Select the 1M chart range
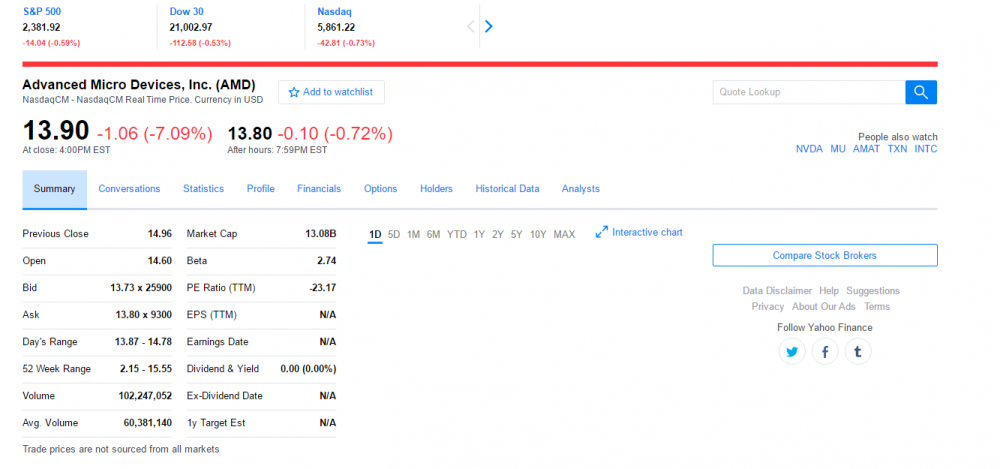The width and height of the screenshot is (1000, 469). (x=413, y=234)
